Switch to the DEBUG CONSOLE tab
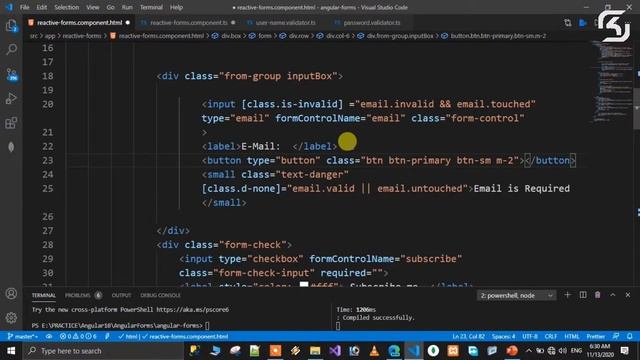The image size is (640, 360). [x=160, y=295]
